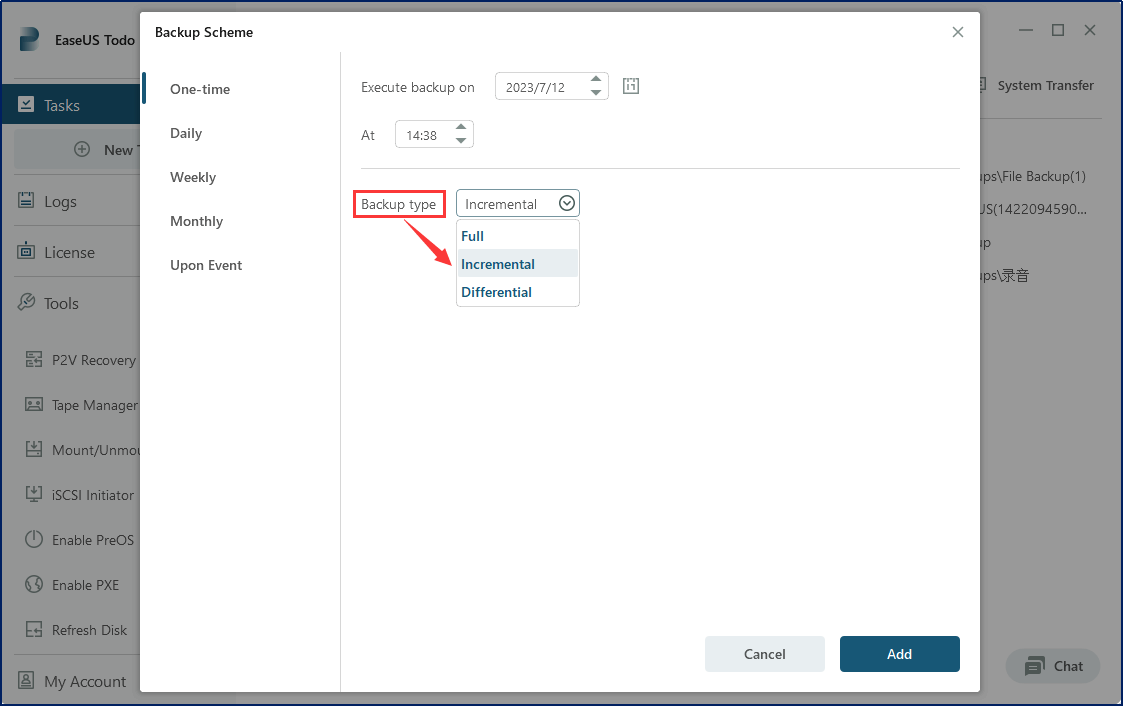Open the Logs icon in sidebar

coord(26,200)
